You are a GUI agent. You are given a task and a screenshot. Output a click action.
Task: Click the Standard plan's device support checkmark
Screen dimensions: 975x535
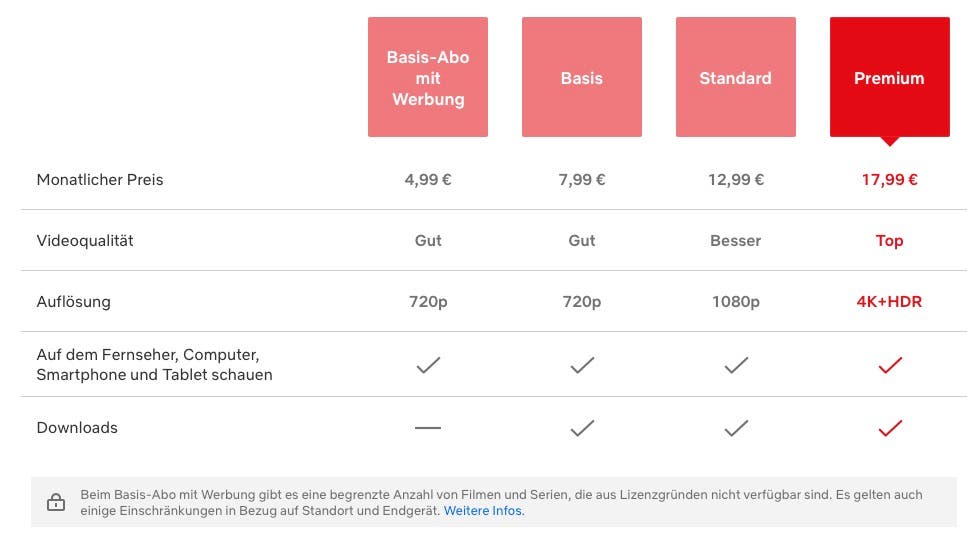tap(736, 365)
